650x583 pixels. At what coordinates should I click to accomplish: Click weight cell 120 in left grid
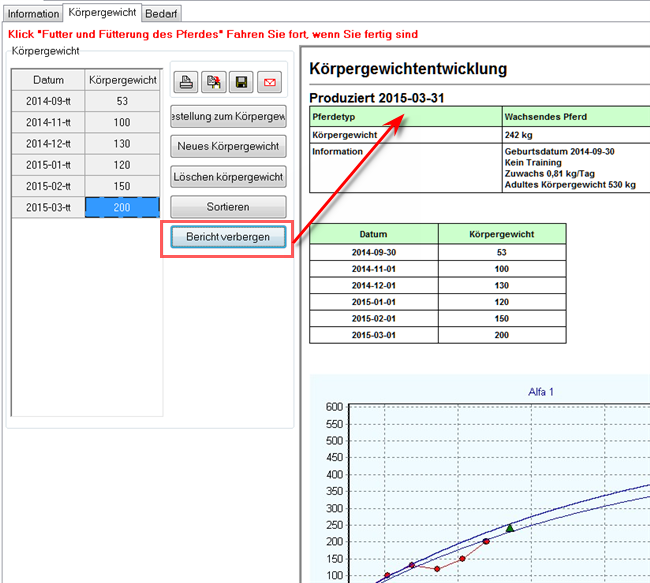click(x=122, y=165)
